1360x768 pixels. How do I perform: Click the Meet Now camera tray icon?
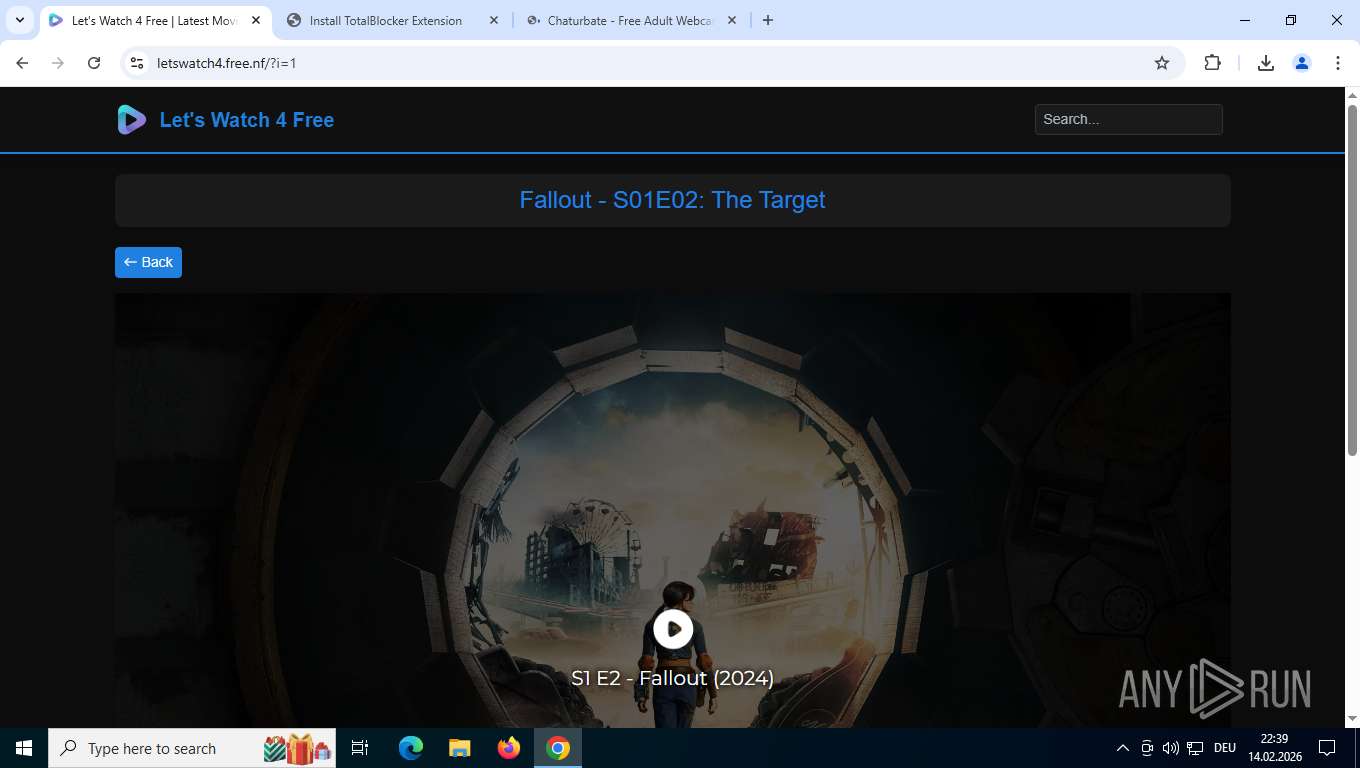pos(1146,748)
